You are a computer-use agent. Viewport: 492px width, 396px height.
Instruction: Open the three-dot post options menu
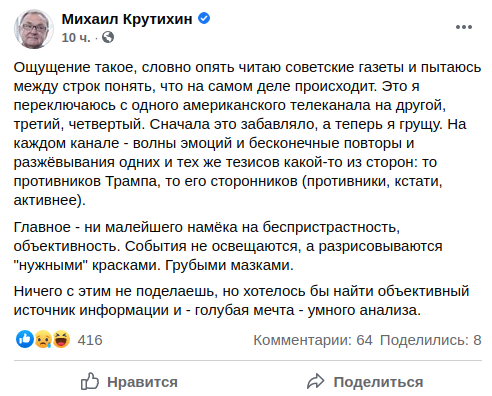pos(464,27)
